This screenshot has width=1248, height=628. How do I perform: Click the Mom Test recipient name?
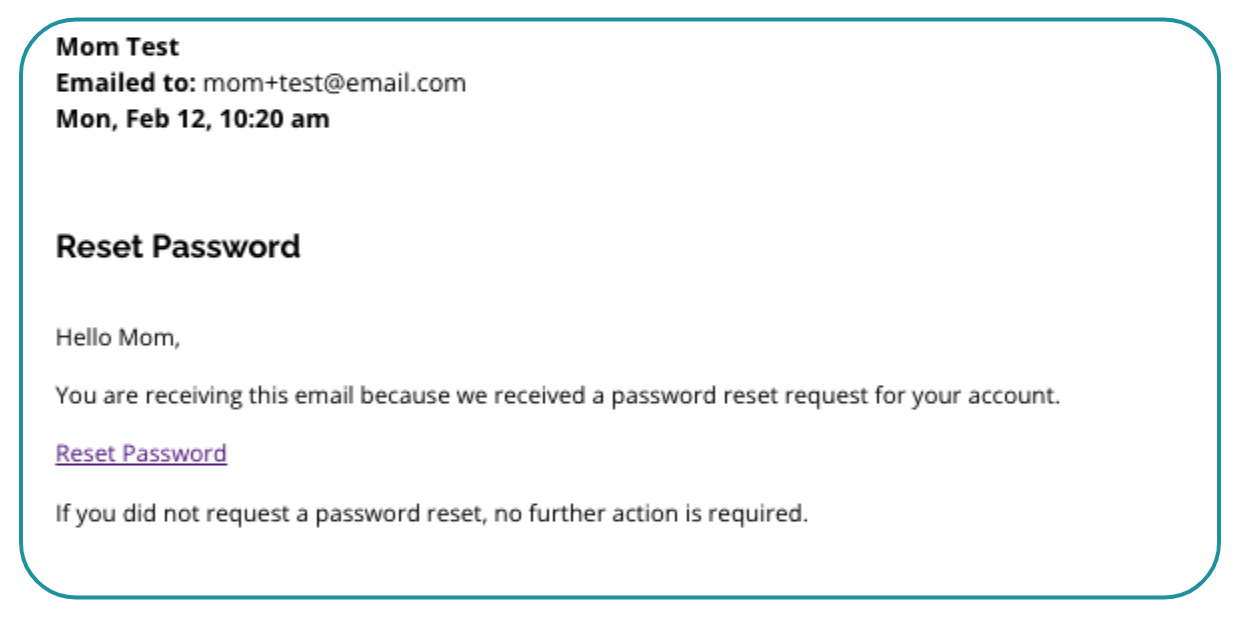[x=117, y=47]
